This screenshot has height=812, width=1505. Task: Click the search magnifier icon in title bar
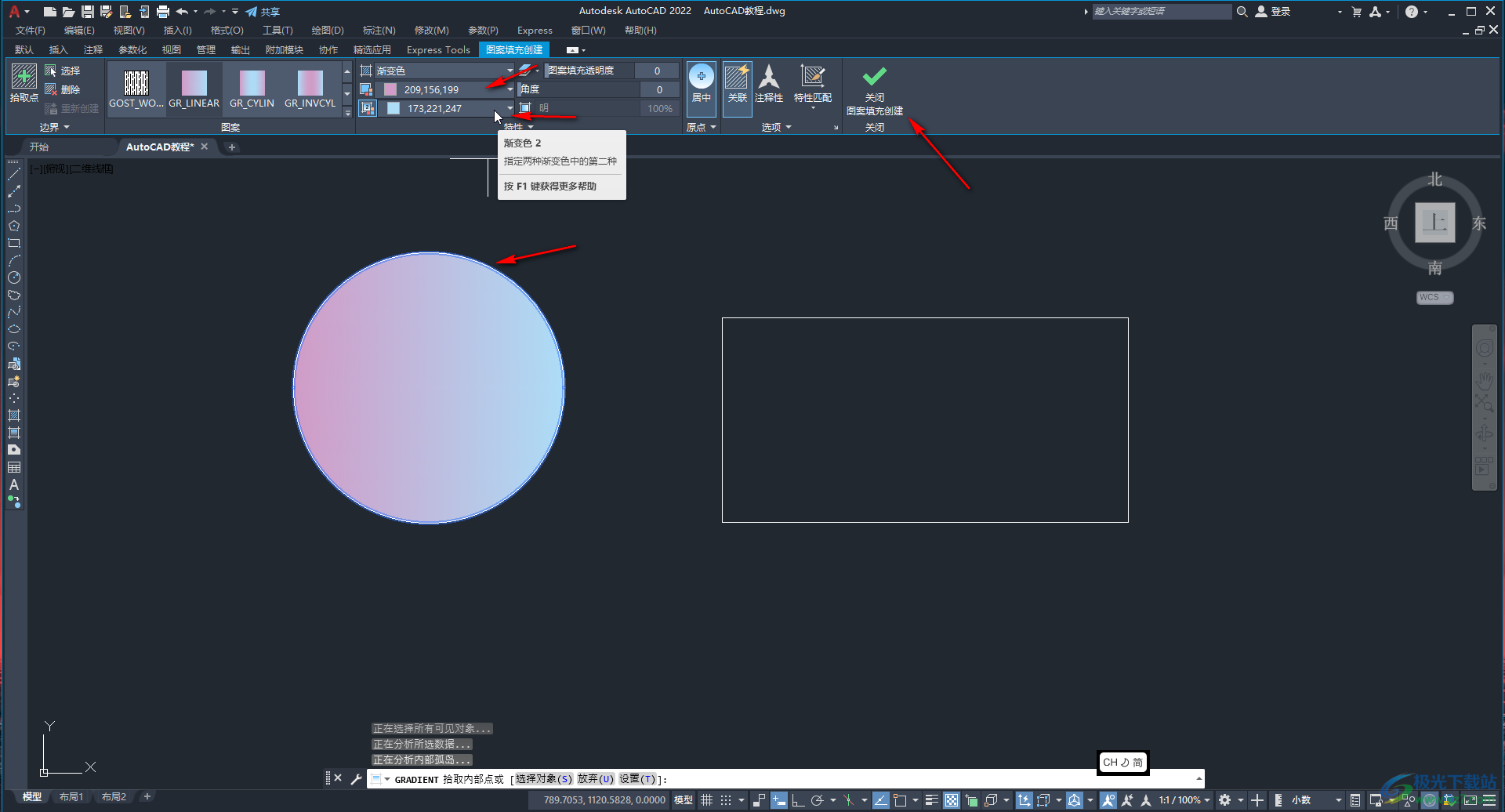(x=1242, y=12)
